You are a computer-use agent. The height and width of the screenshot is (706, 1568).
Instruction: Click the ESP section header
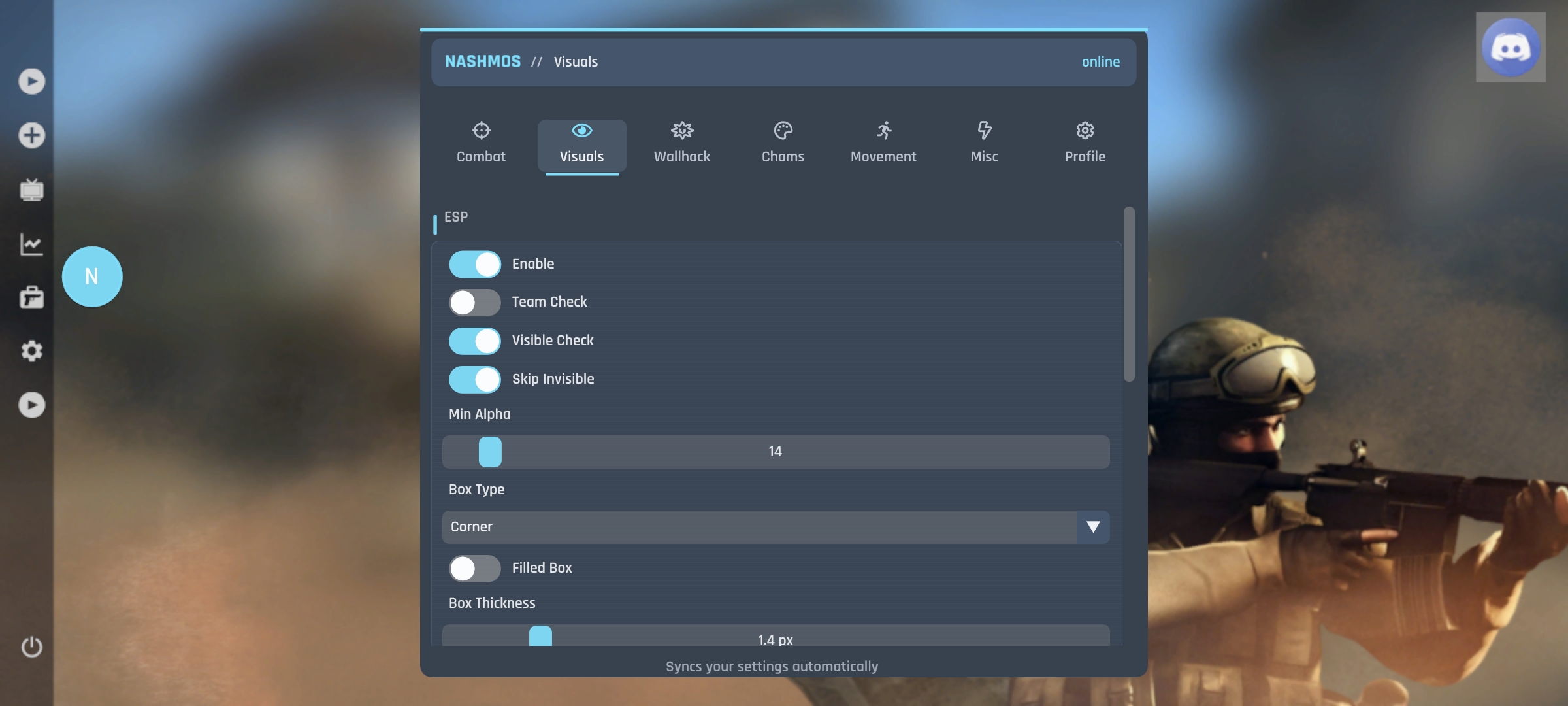tap(456, 217)
